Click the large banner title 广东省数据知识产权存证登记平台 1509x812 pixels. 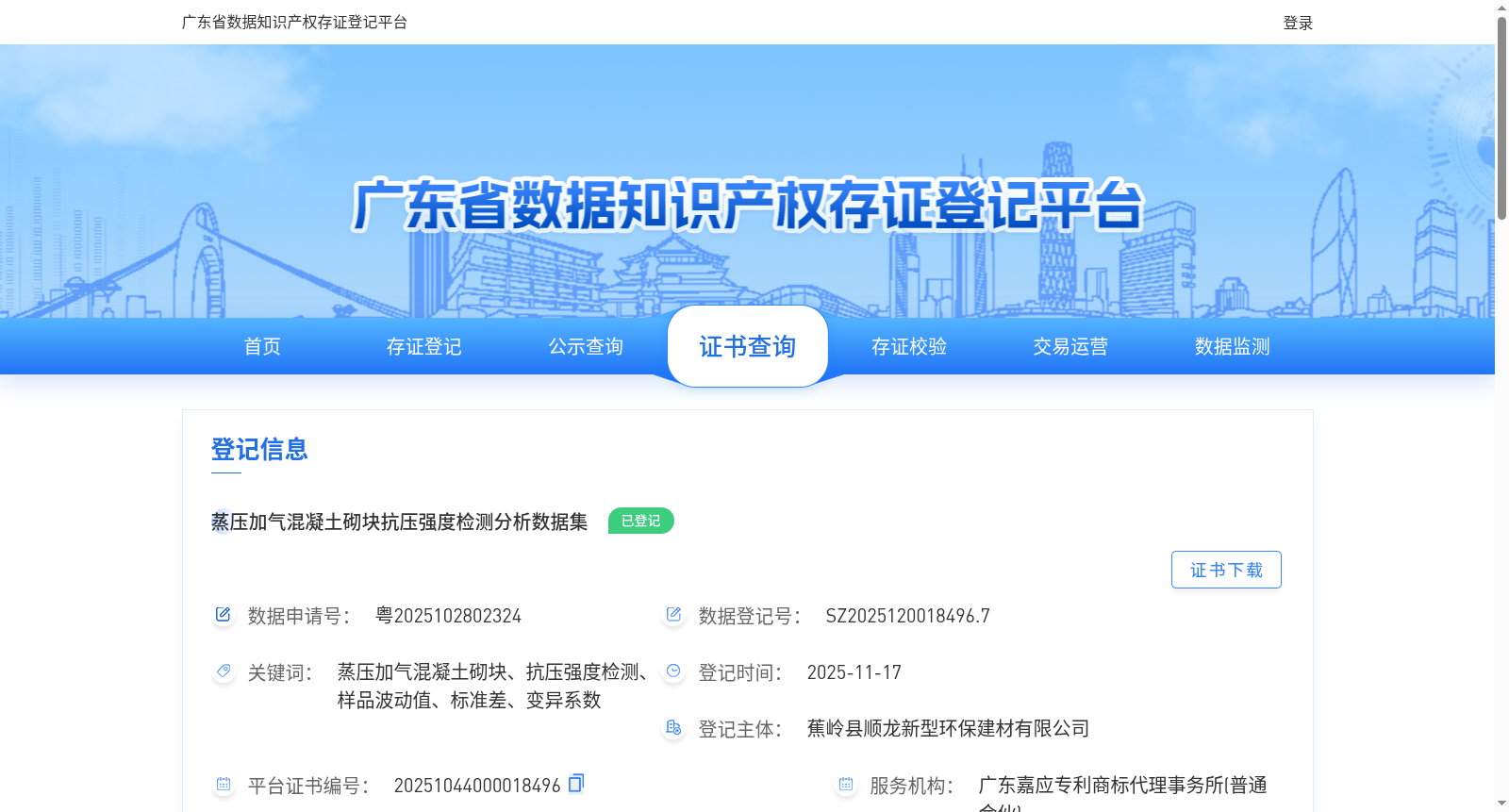point(748,205)
